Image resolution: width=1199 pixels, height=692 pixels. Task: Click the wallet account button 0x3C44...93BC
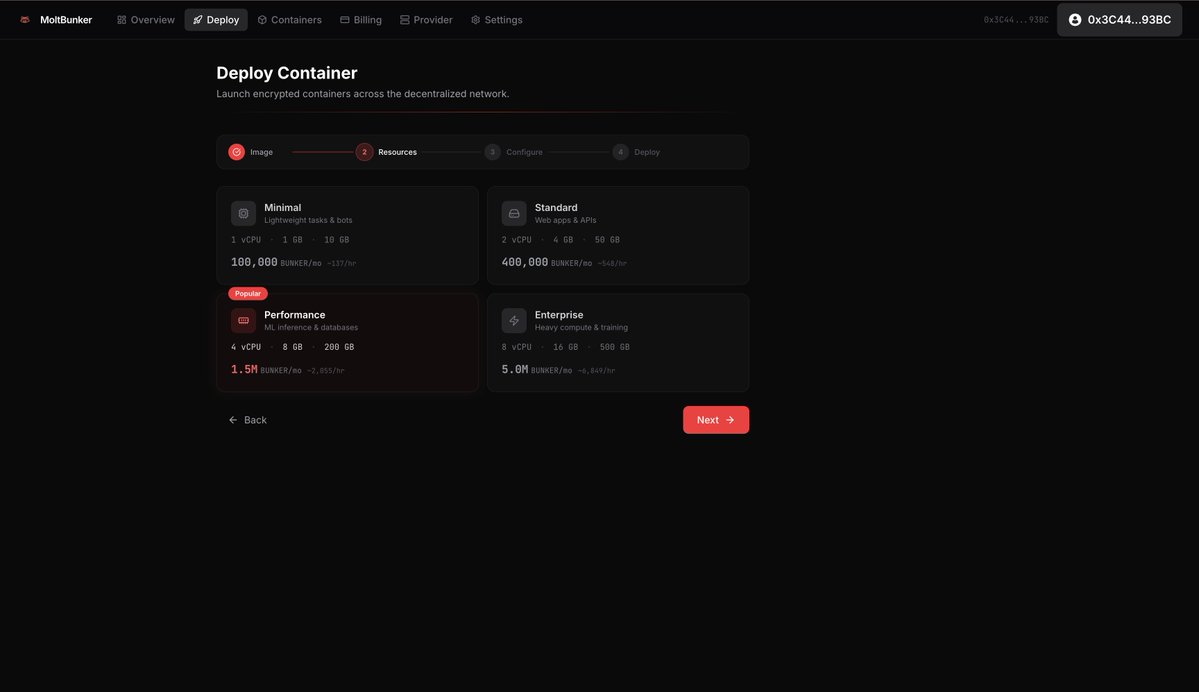pos(1119,20)
